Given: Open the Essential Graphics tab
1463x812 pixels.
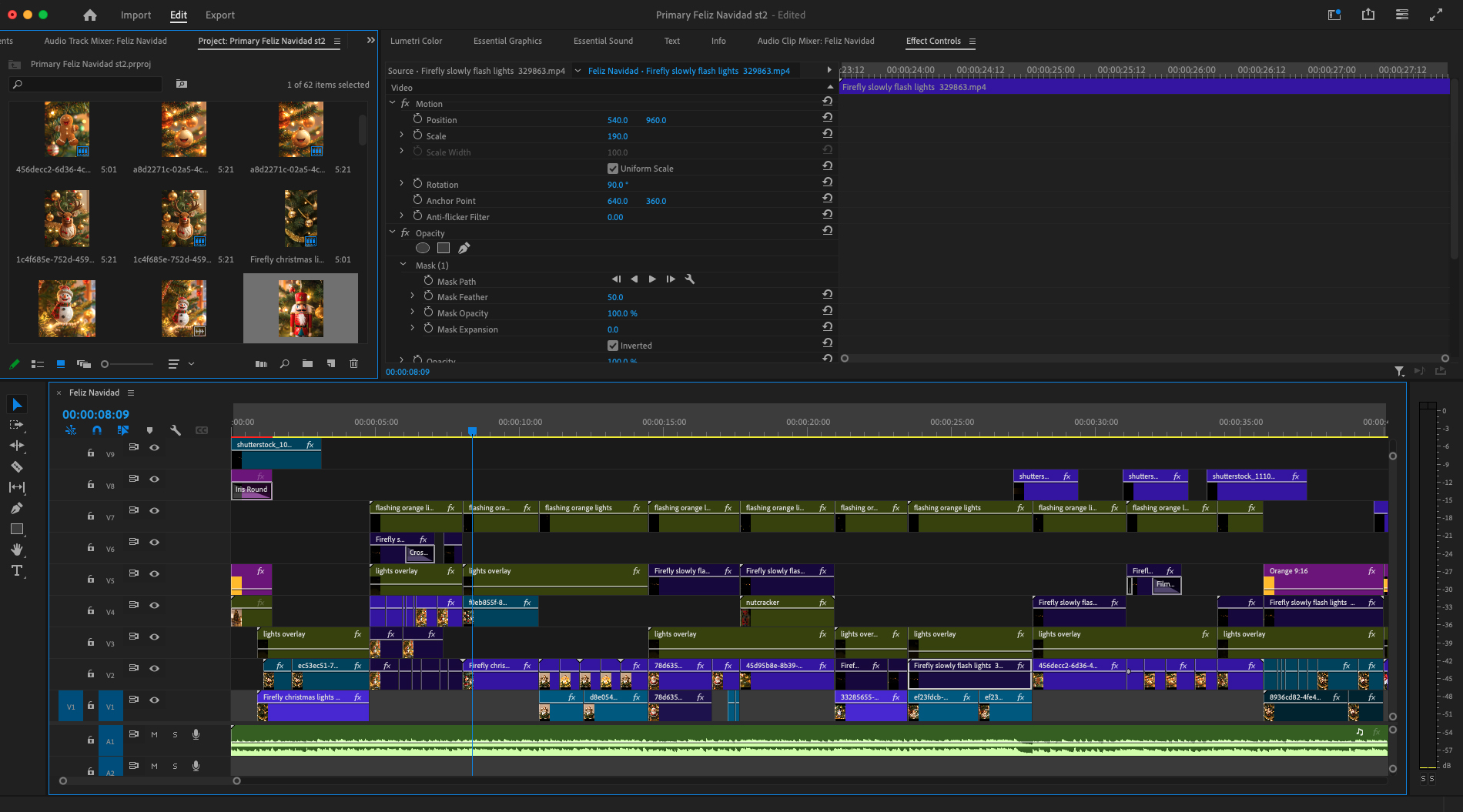Looking at the screenshot, I should [x=507, y=41].
